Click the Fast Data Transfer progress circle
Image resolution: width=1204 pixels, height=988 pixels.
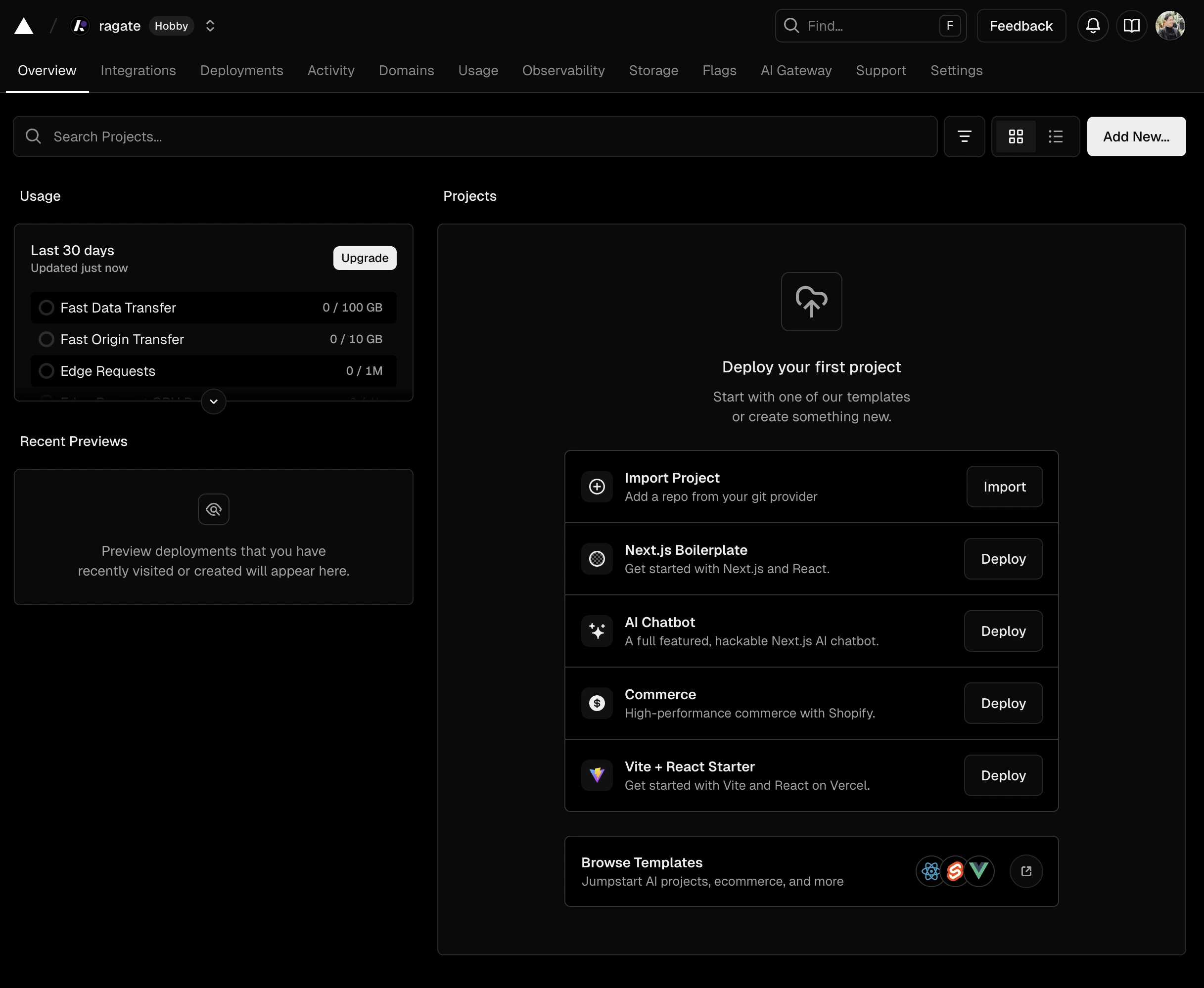click(x=46, y=308)
